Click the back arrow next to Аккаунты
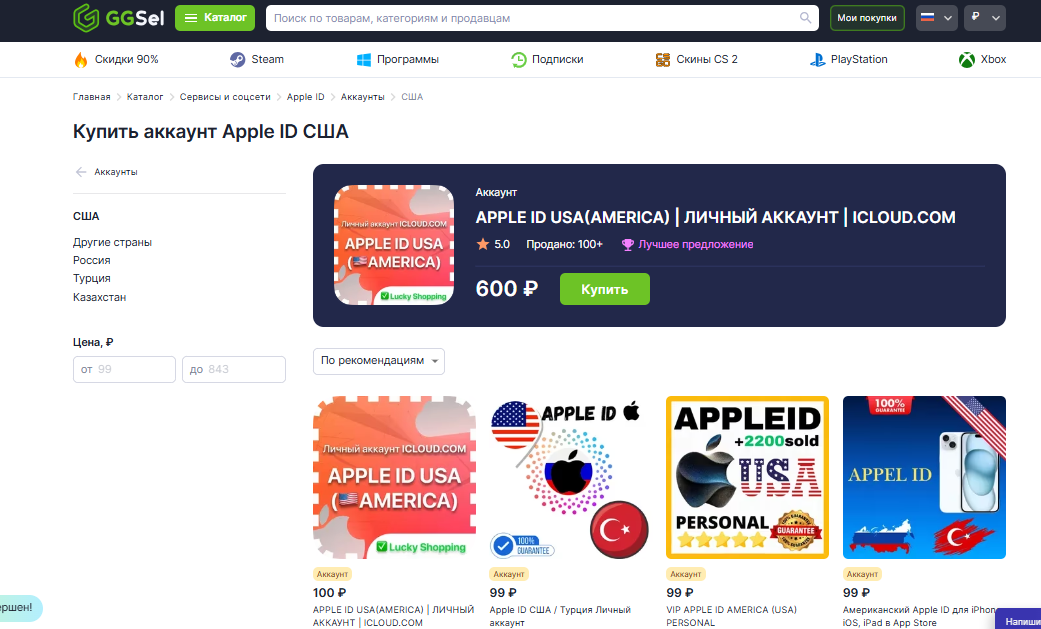The width and height of the screenshot is (1041, 629). click(81, 172)
